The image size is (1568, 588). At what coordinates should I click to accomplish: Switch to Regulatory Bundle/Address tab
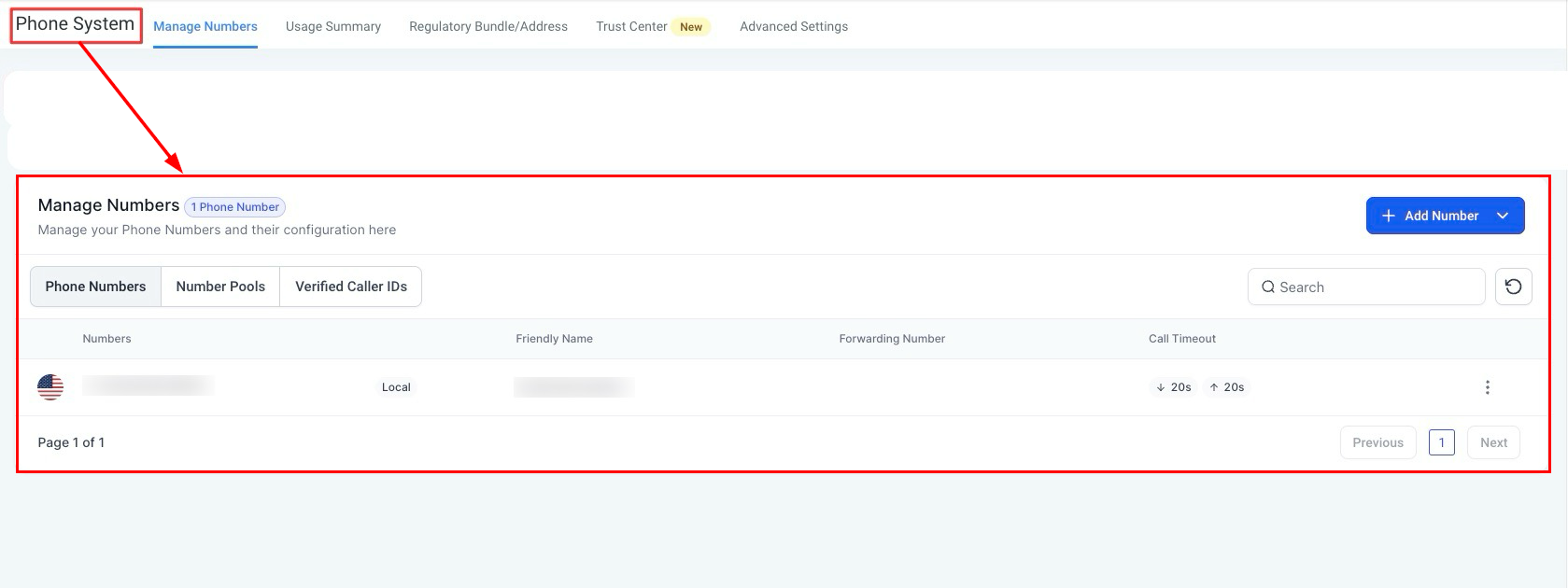487,26
